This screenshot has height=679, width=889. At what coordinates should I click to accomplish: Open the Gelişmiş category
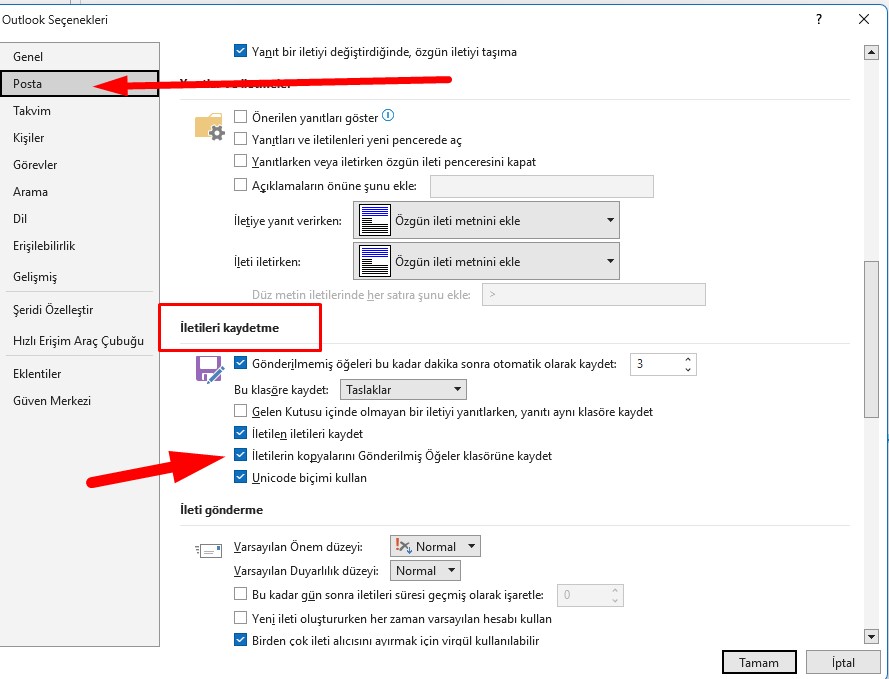(80, 277)
